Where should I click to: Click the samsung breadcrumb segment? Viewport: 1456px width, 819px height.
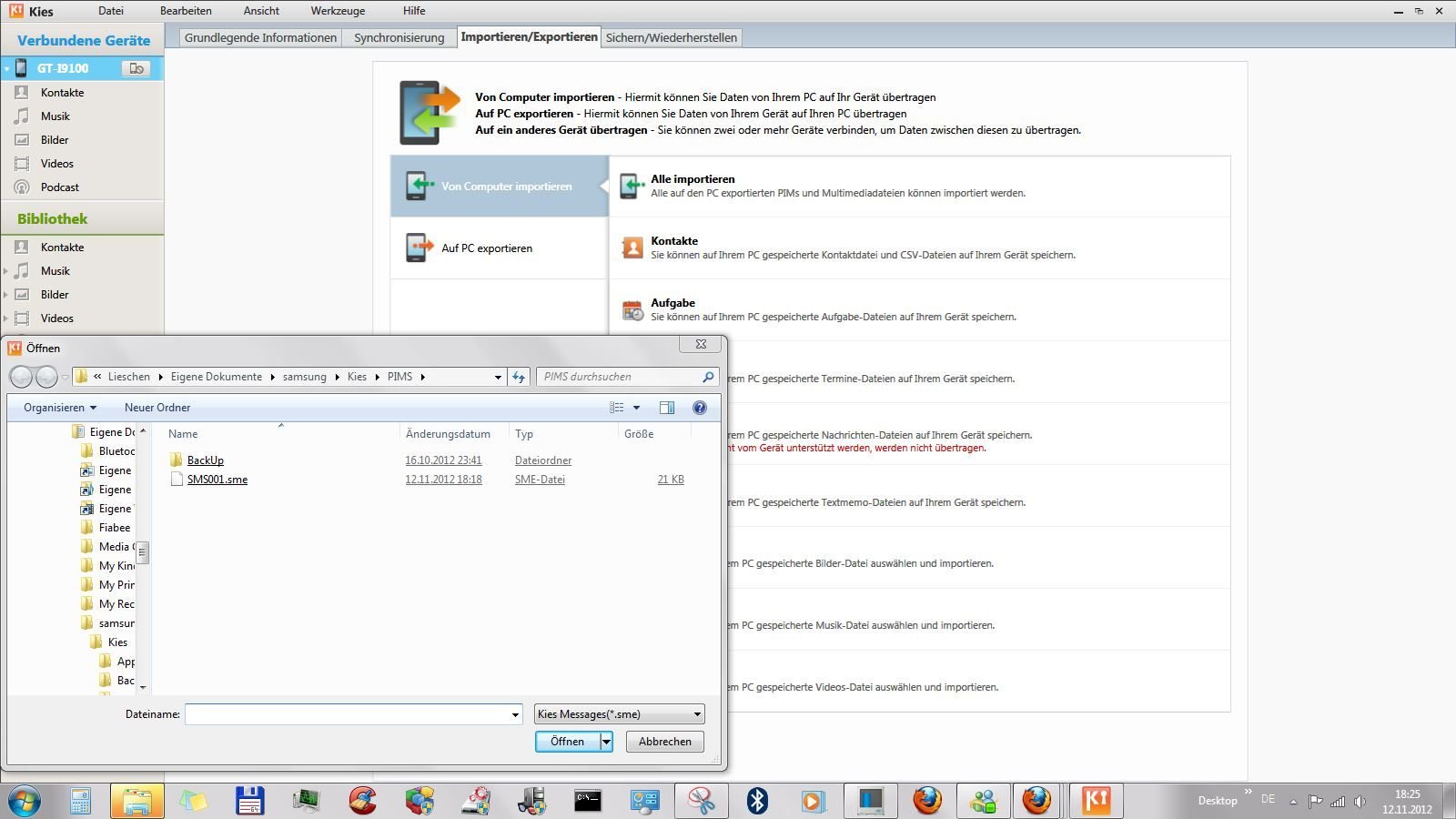pyautogui.click(x=305, y=377)
